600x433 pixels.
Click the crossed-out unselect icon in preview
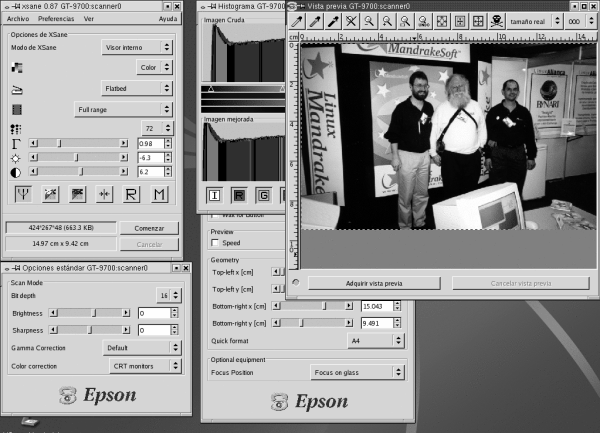tap(351, 21)
